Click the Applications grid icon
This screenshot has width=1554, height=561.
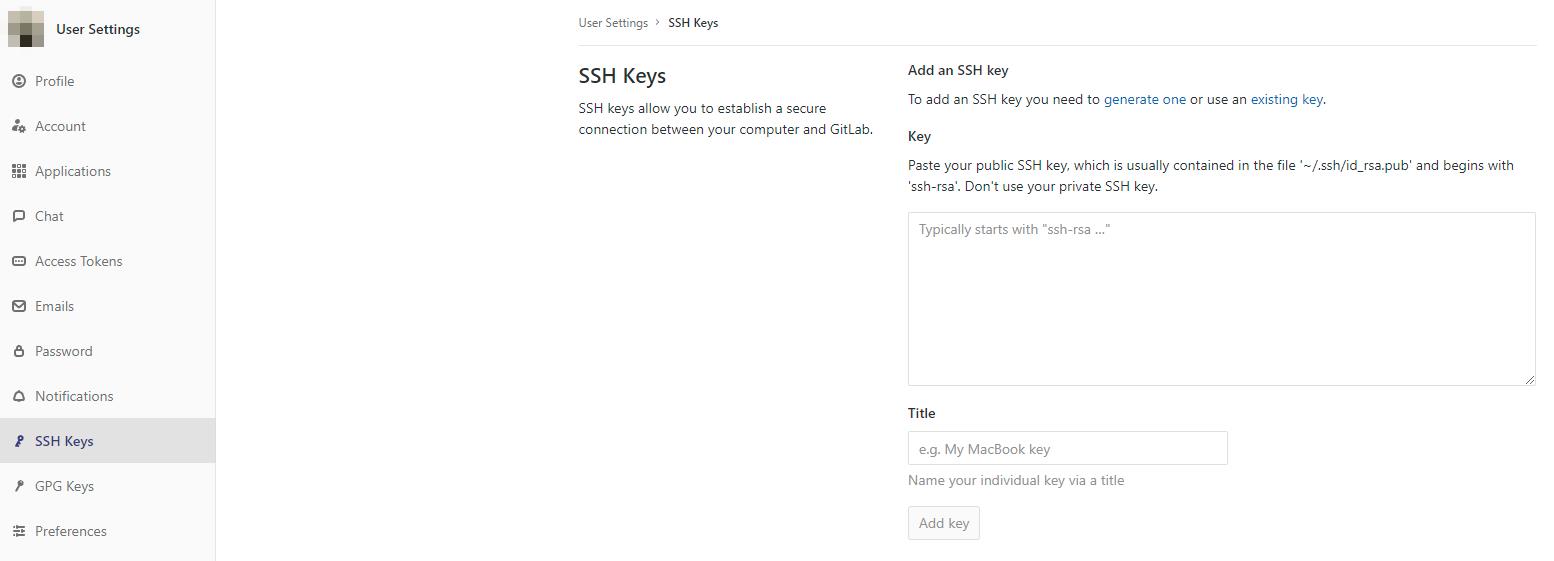(x=19, y=171)
